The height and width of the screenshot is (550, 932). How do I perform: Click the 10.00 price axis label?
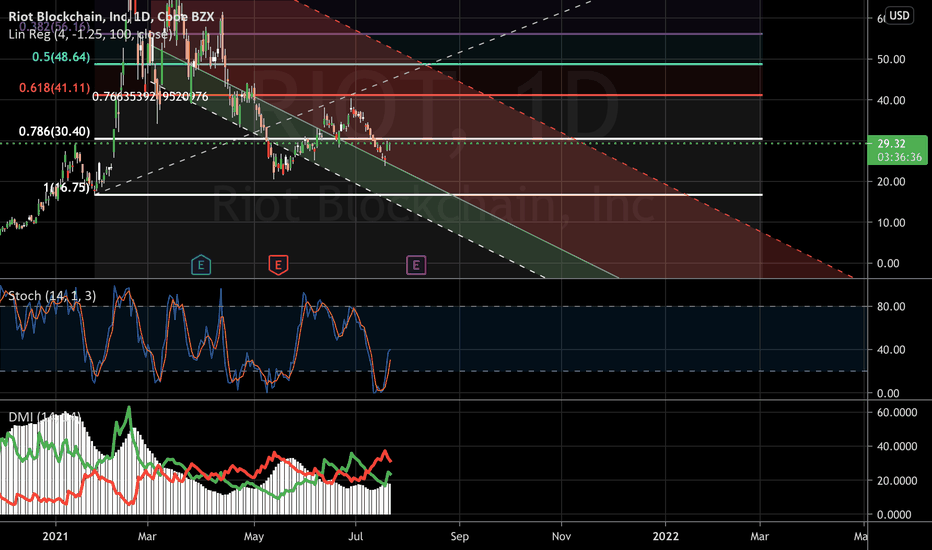pos(891,222)
